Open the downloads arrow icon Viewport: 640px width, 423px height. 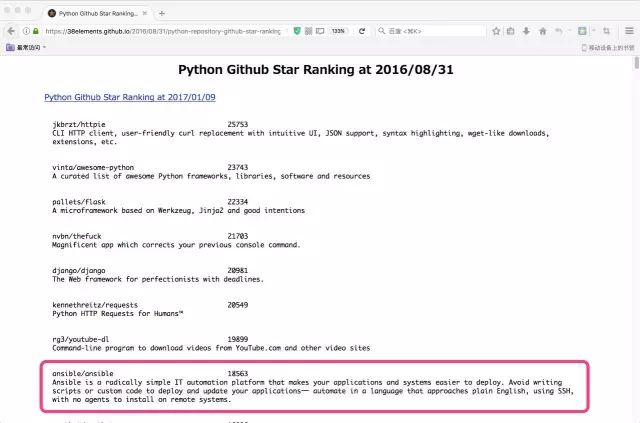click(x=526, y=31)
